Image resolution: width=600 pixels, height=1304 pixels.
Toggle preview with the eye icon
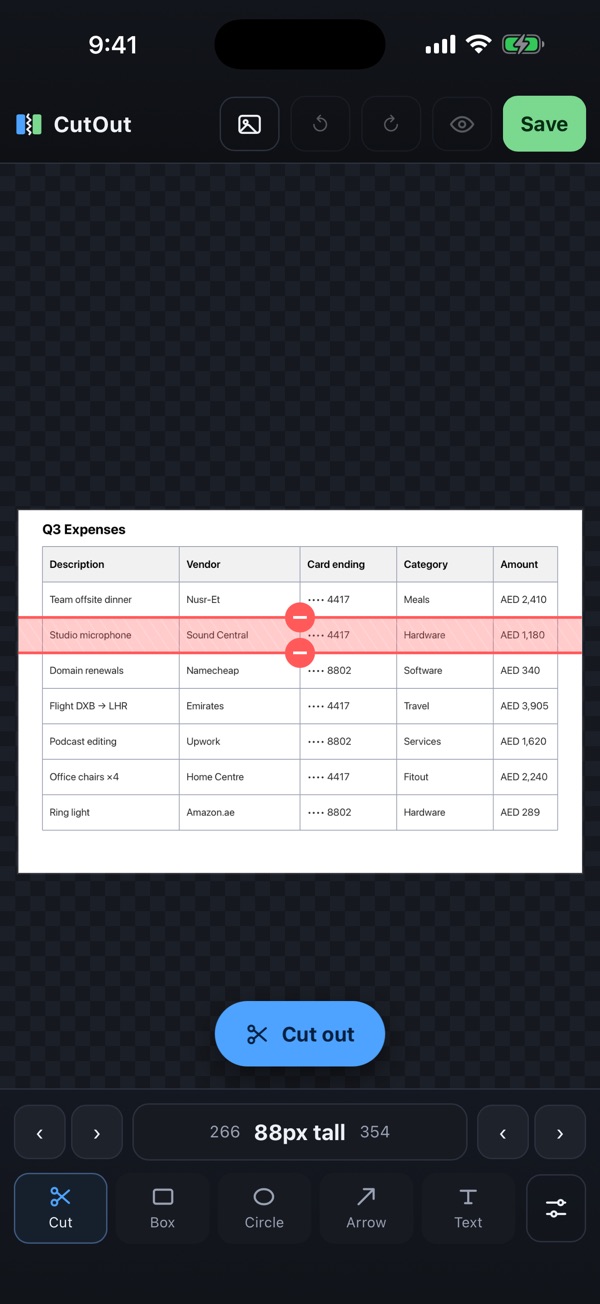[x=462, y=124]
